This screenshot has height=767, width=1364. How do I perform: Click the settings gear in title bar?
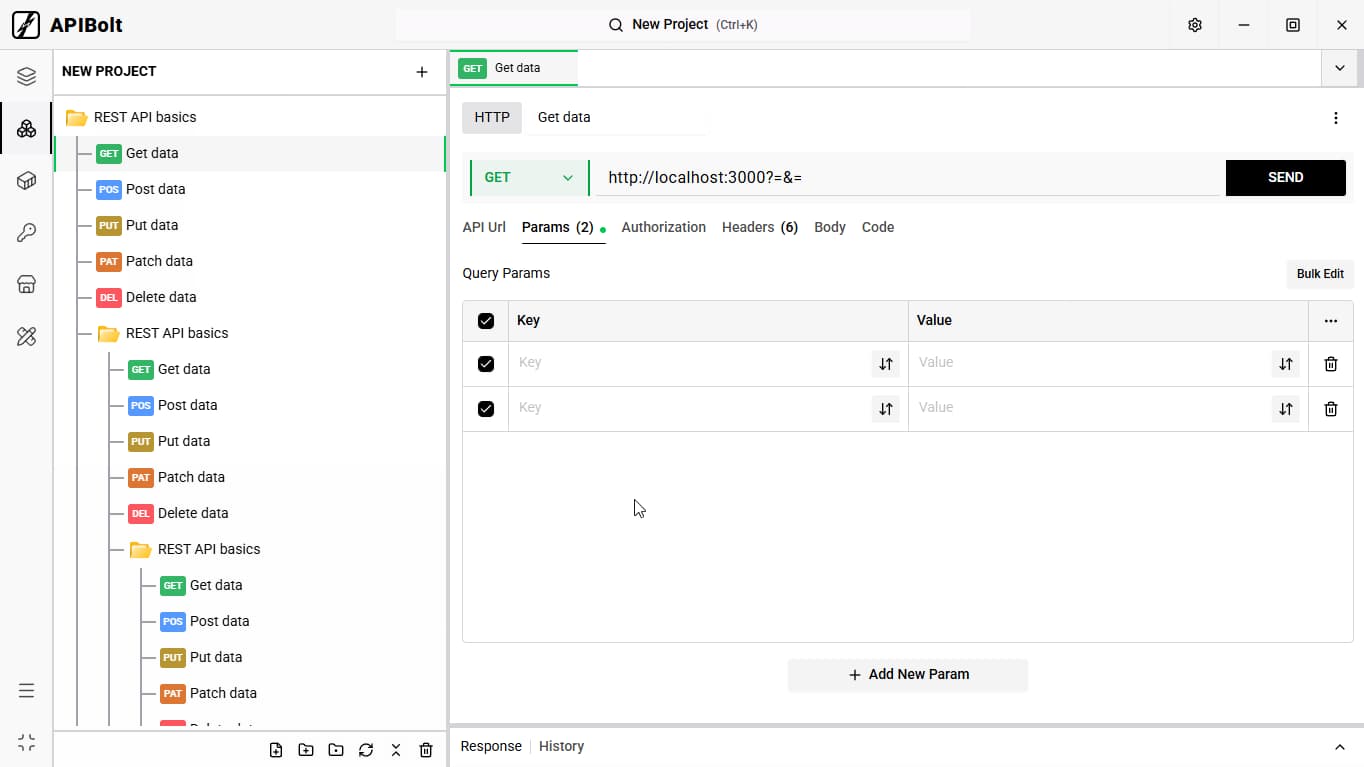(x=1195, y=25)
